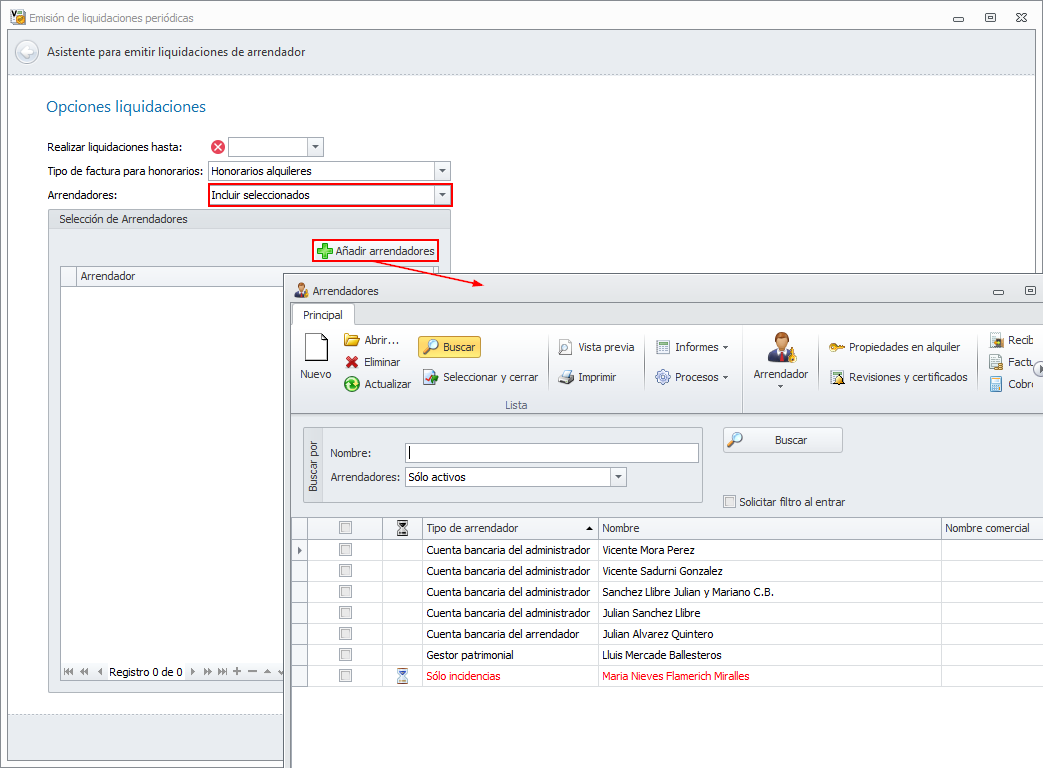This screenshot has height=768, width=1043.
Task: Click the Imprimir printer icon
Action: pyautogui.click(x=565, y=377)
